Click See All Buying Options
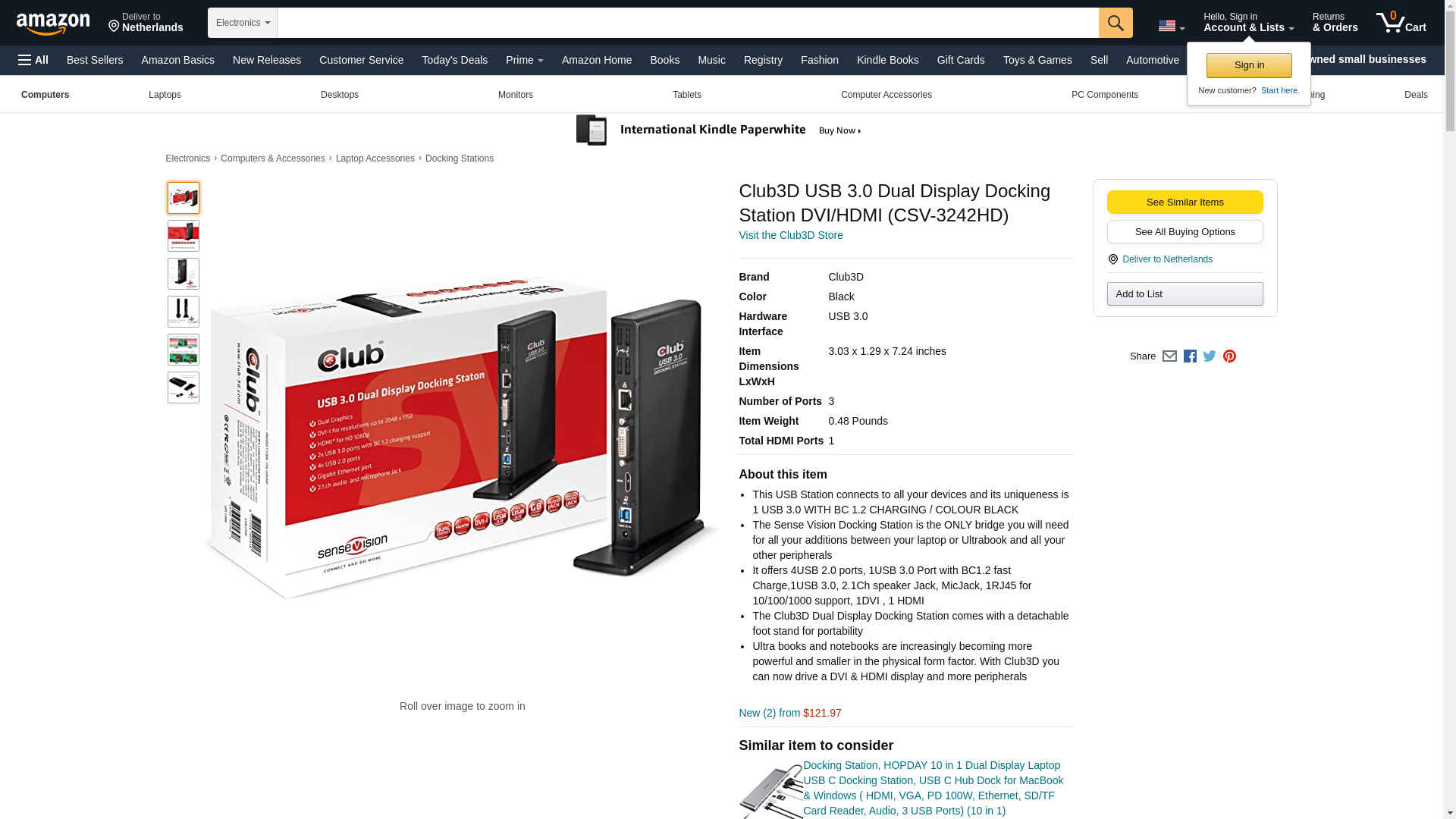Viewport: 1456px width, 819px height. (1185, 232)
